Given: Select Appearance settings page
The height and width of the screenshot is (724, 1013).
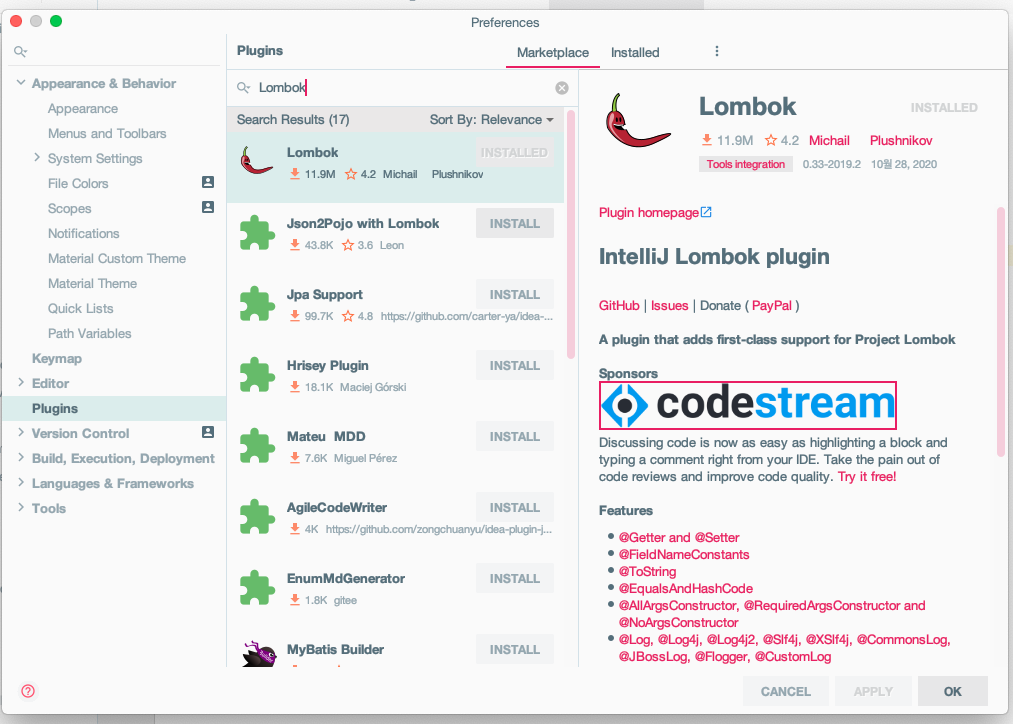Looking at the screenshot, I should click(83, 109).
